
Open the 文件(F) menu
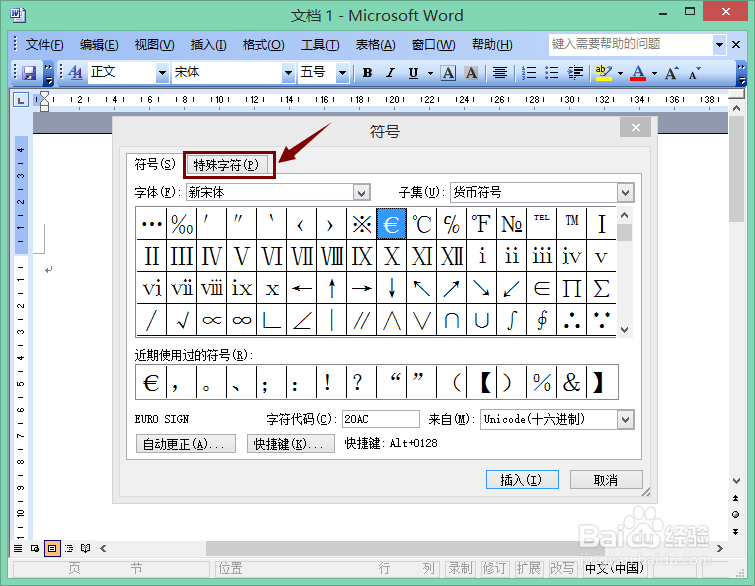(44, 45)
